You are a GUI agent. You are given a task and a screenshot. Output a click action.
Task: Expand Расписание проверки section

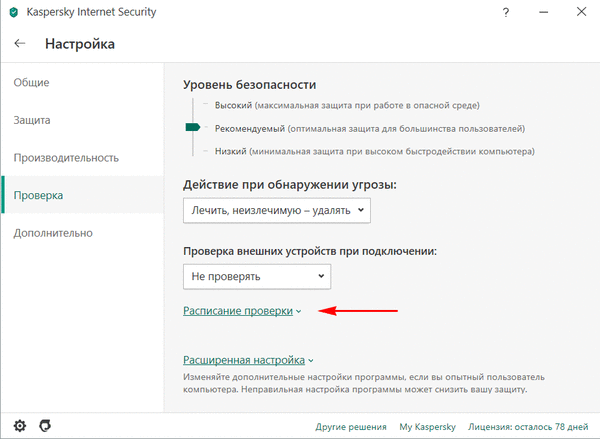pos(242,311)
